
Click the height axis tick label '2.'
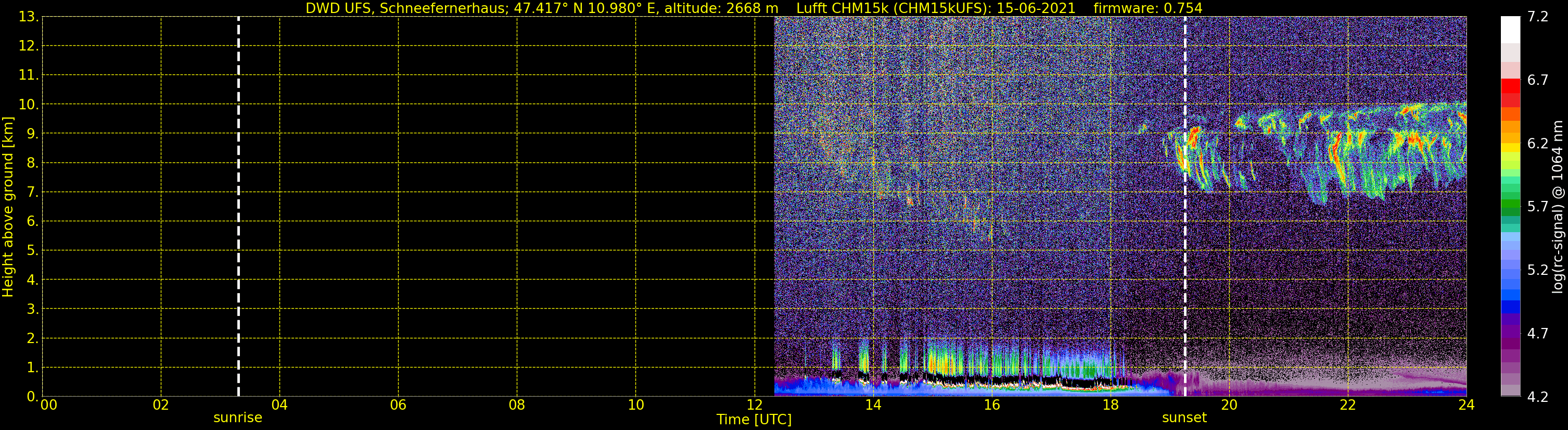click(x=32, y=338)
